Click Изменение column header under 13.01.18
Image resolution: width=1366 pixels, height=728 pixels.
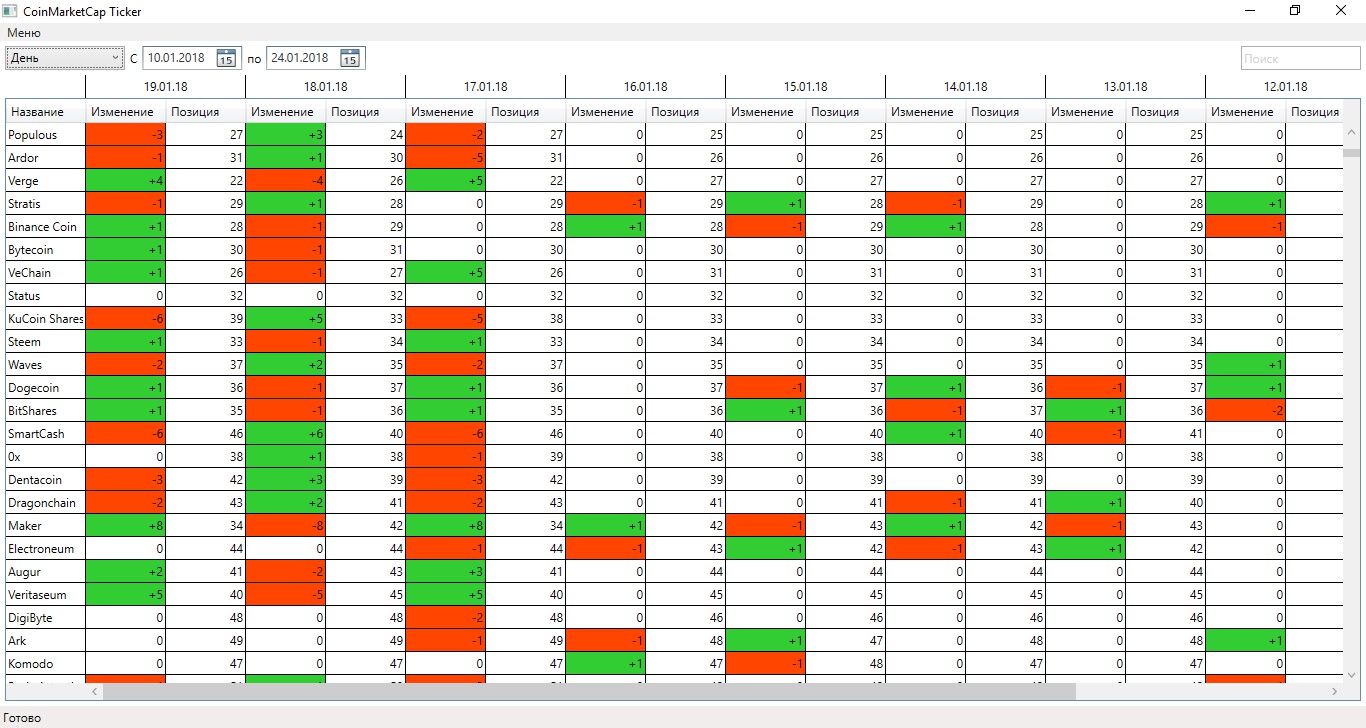(x=1086, y=111)
